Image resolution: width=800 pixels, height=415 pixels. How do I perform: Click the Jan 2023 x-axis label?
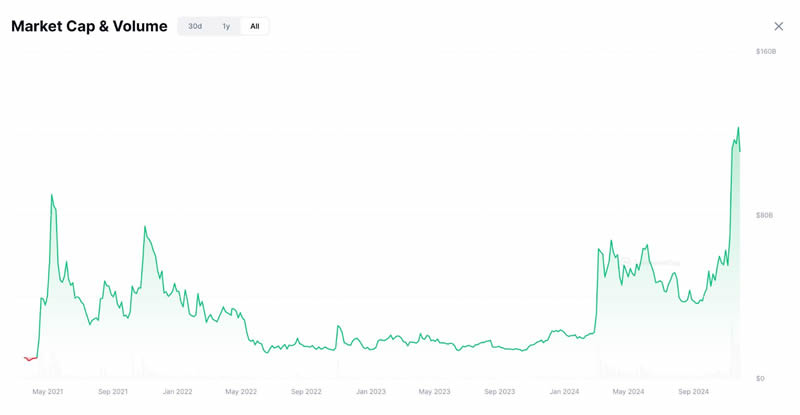coord(370,392)
